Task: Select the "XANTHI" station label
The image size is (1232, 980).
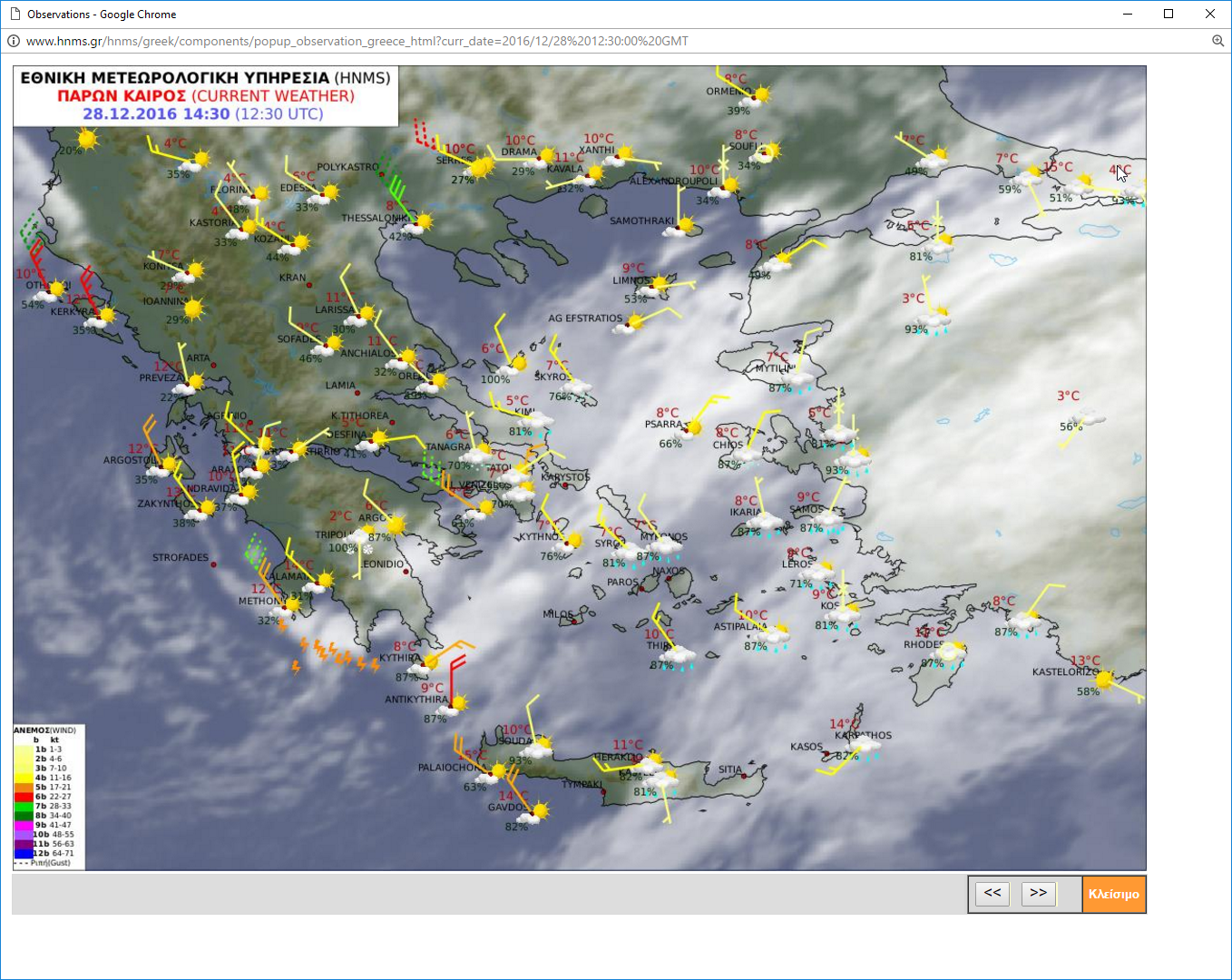Action: (x=597, y=150)
